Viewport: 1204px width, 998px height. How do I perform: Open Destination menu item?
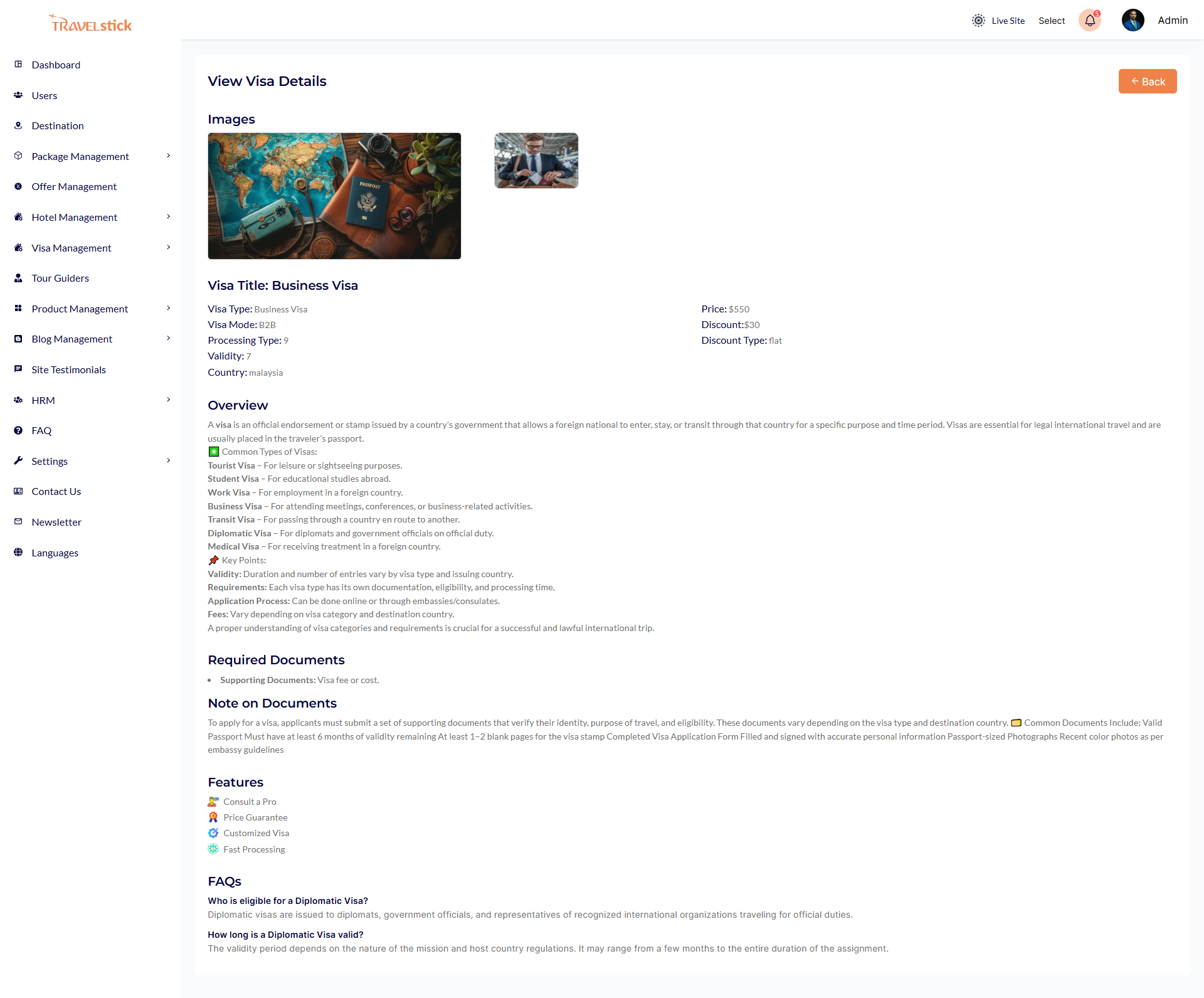58,125
